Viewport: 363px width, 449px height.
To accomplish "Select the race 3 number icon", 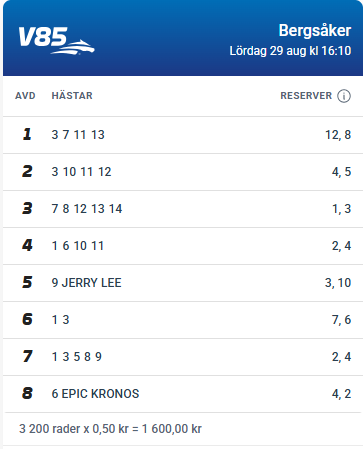I will click(27, 208).
